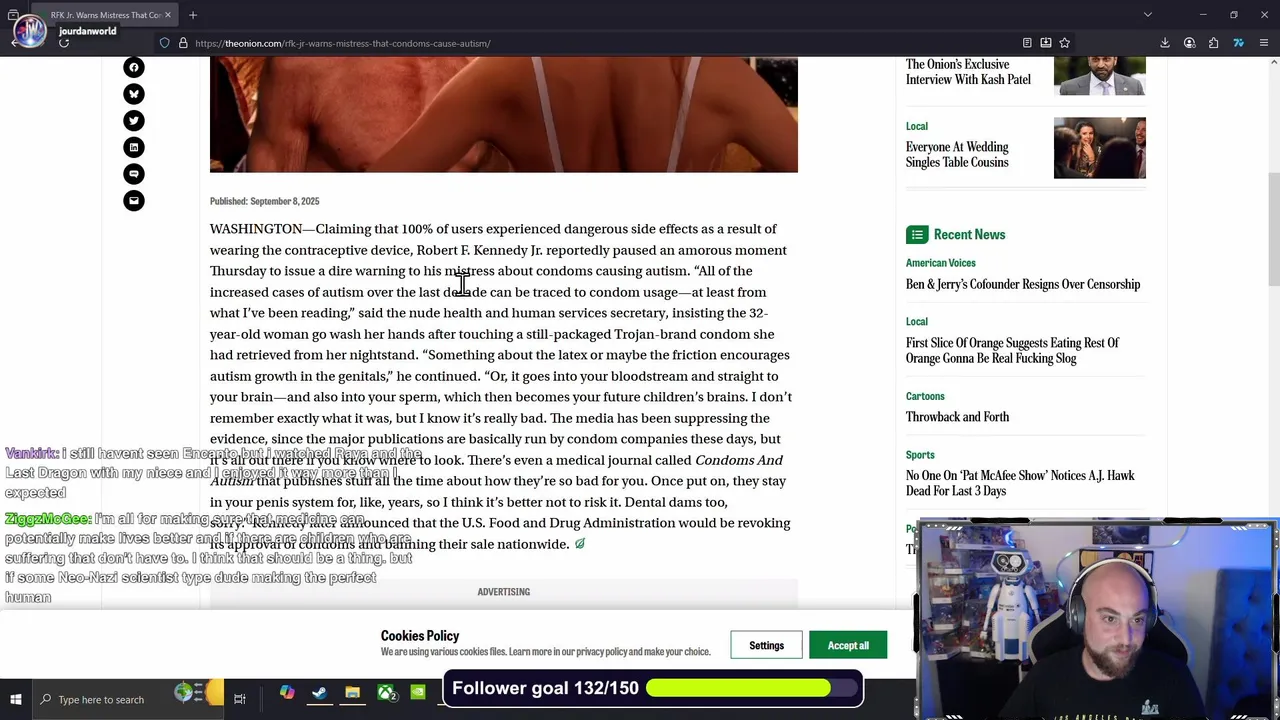Open Xbox app from the taskbar
The height and width of the screenshot is (720, 1280).
[386, 693]
